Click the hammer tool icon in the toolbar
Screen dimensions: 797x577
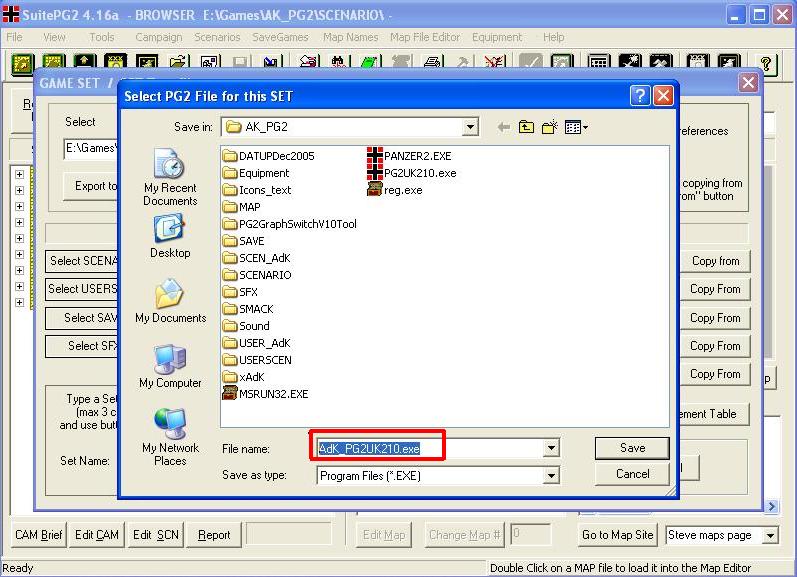463,63
